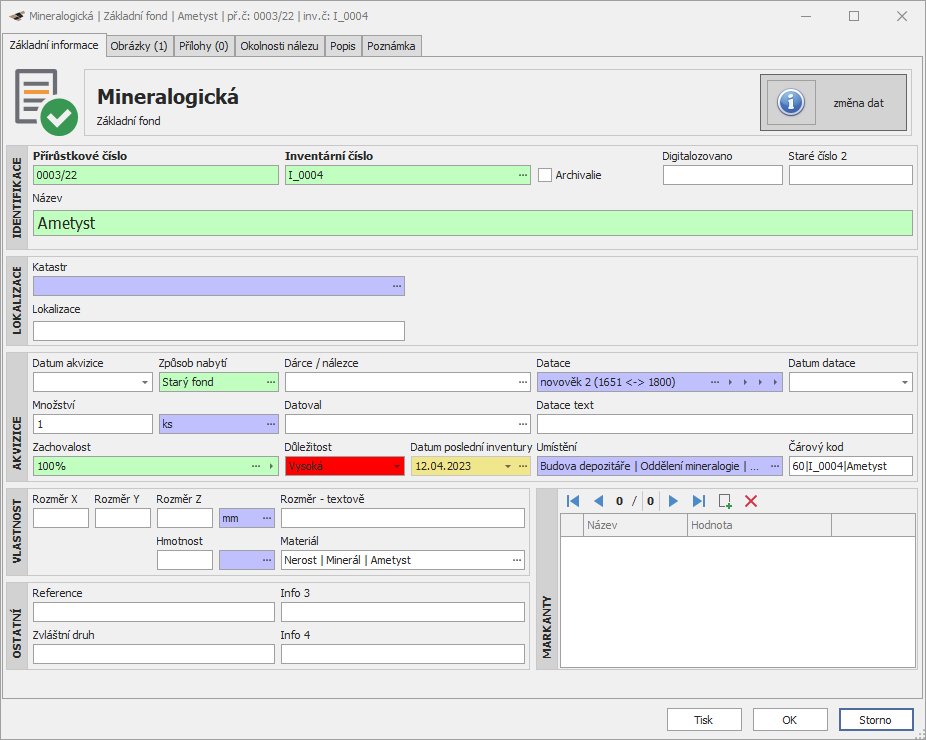
Task: Open the Materiál ellipsis picker
Action: 517,560
